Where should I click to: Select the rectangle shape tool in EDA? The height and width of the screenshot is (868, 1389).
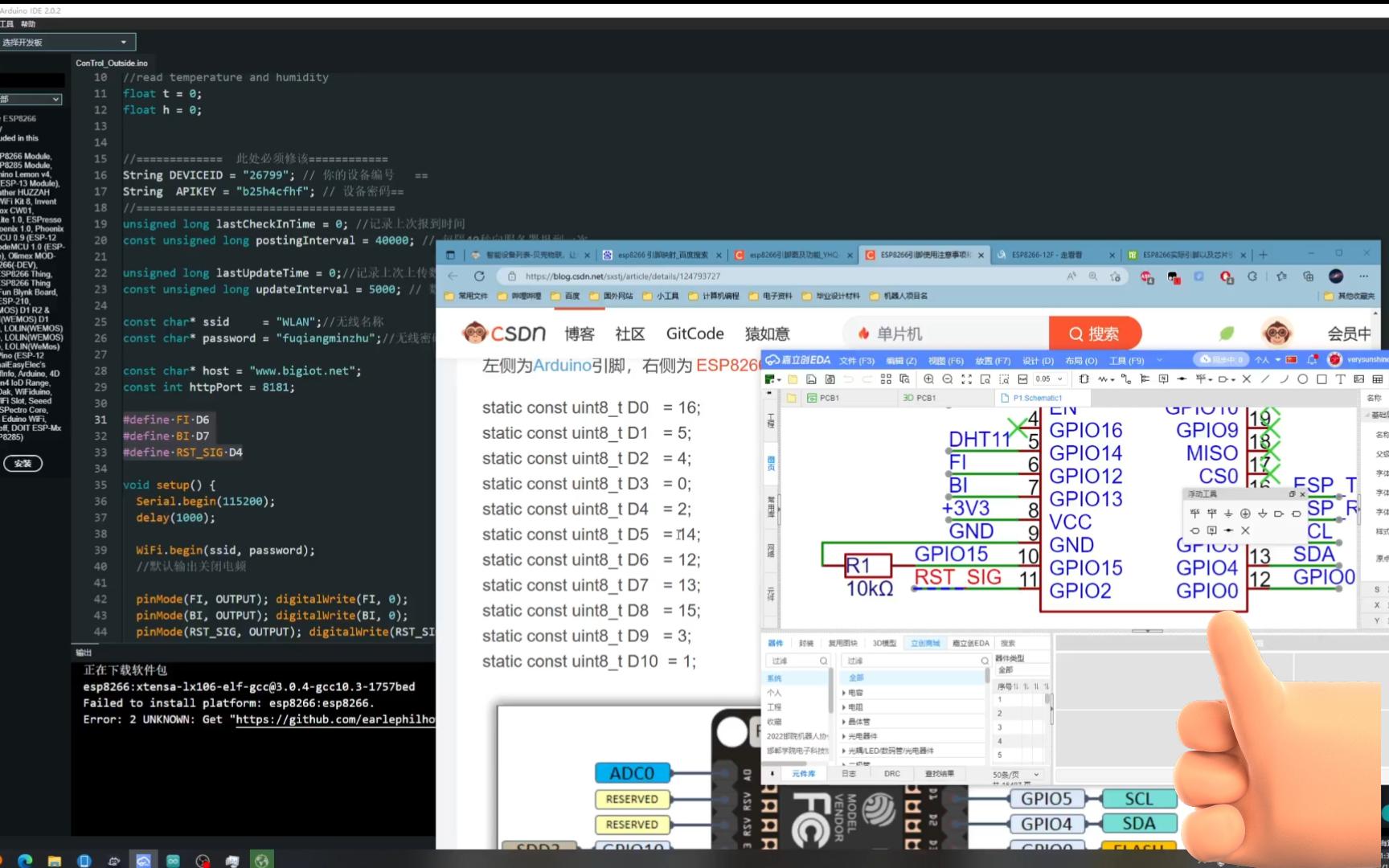[1321, 379]
